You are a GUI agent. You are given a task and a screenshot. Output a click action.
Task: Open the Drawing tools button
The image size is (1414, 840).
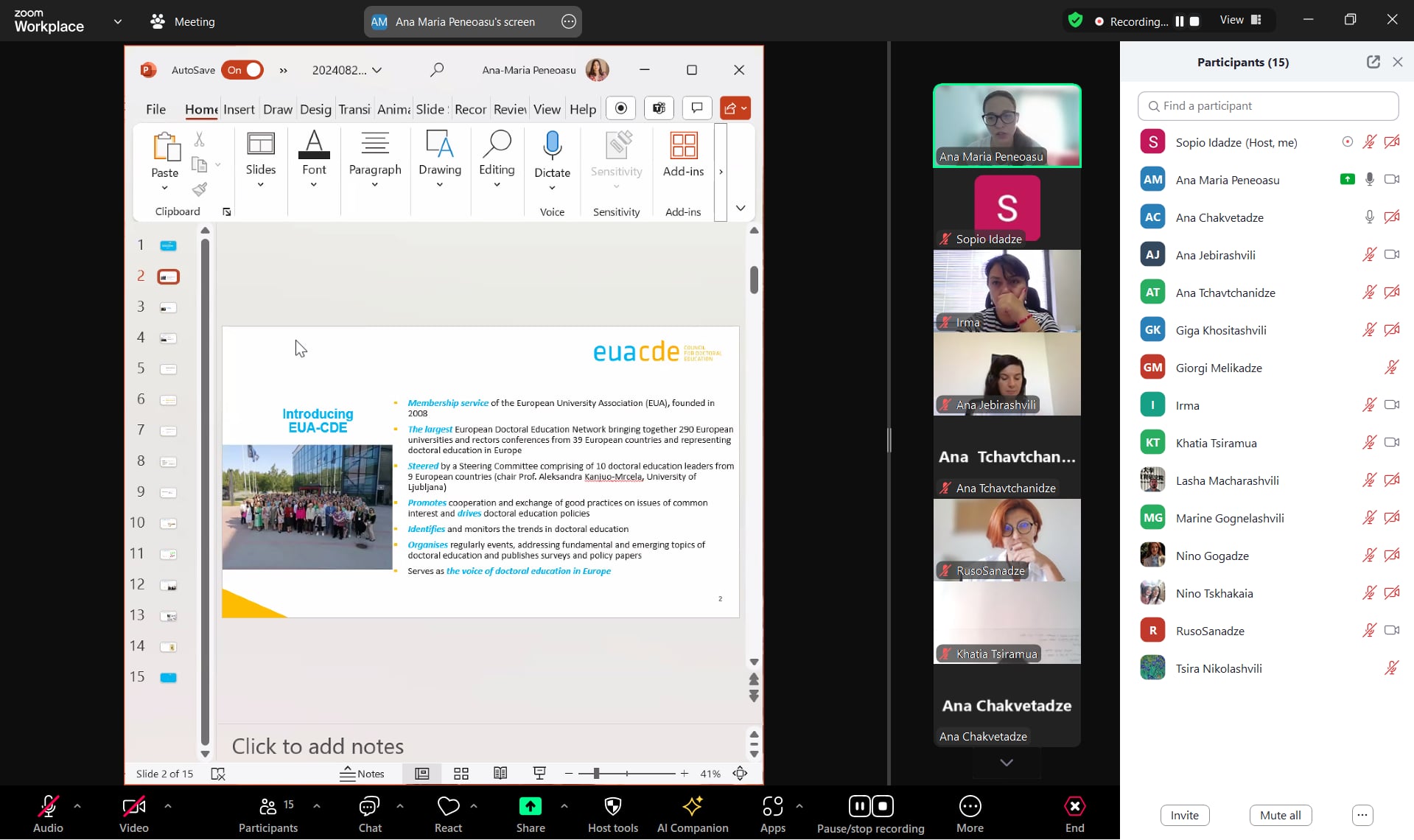440,159
